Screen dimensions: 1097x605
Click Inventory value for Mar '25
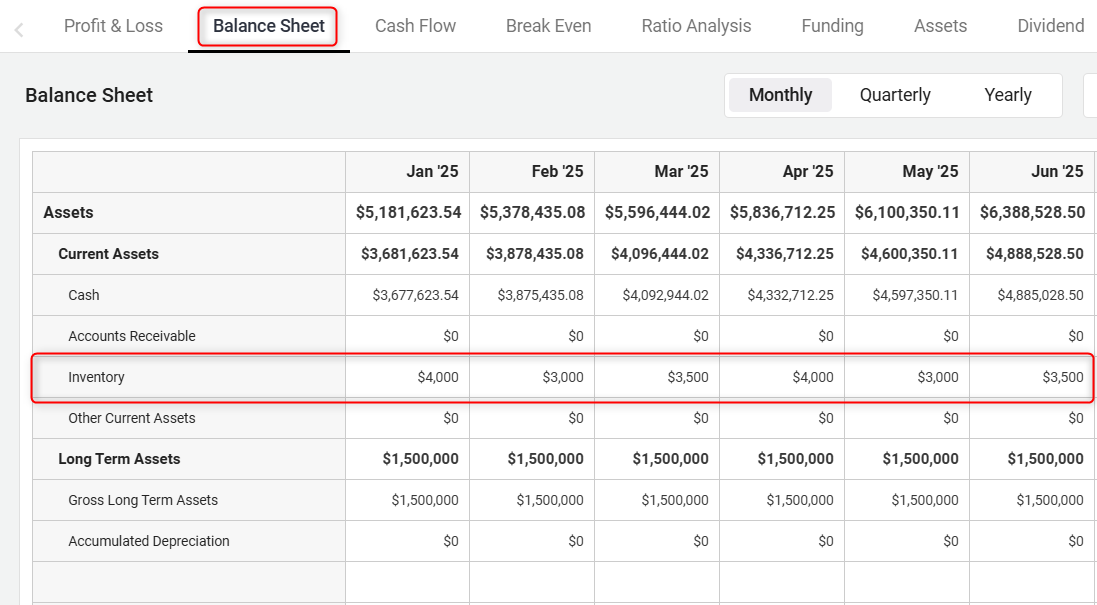pyautogui.click(x=688, y=377)
